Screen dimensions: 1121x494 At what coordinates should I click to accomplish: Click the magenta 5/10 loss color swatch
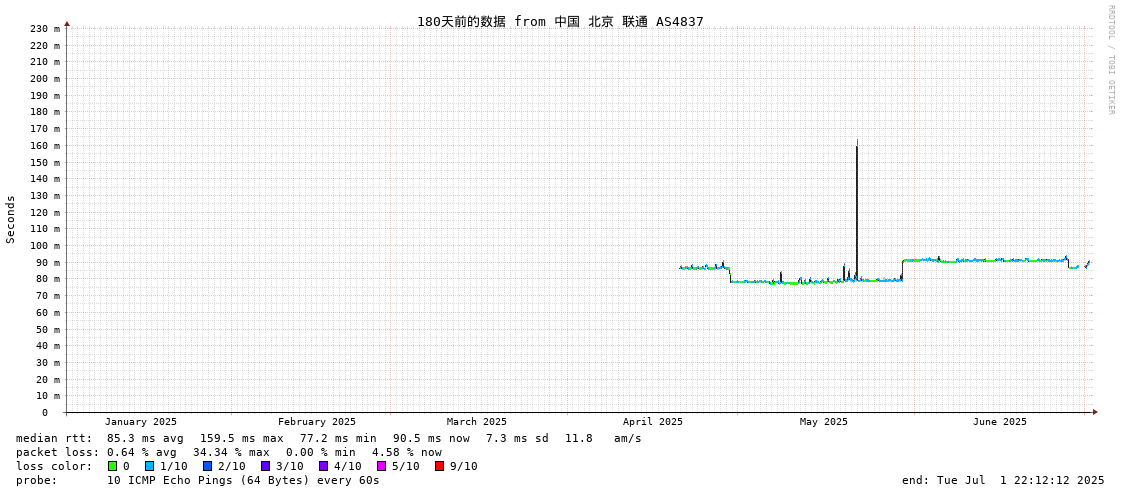tap(381, 466)
